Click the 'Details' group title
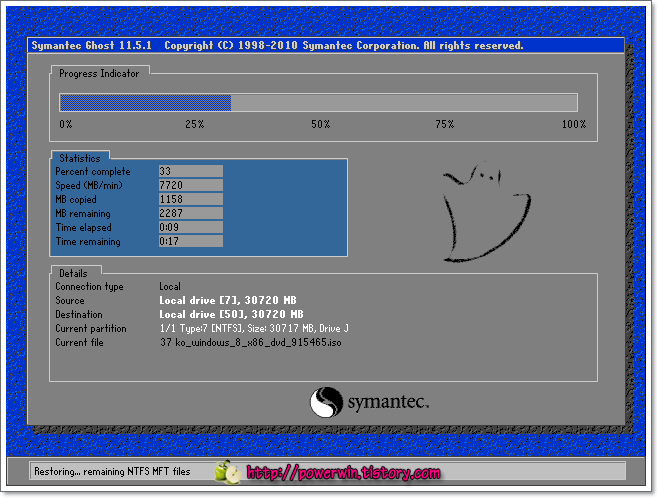658x498 pixels. [73, 273]
